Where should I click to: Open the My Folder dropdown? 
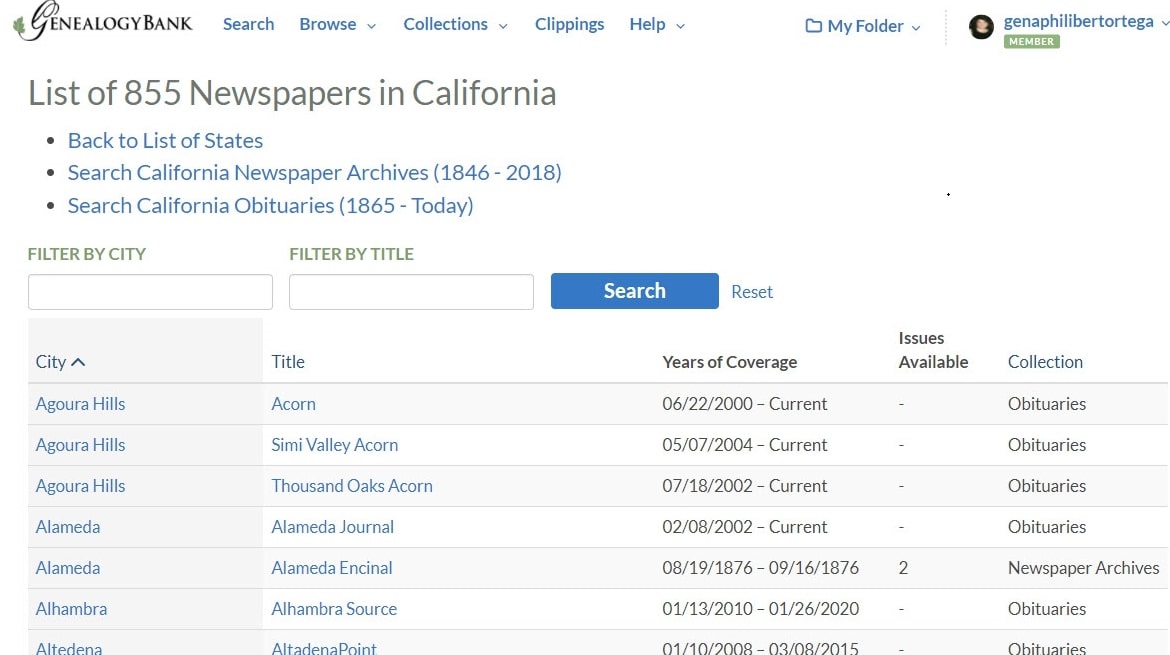pos(863,26)
